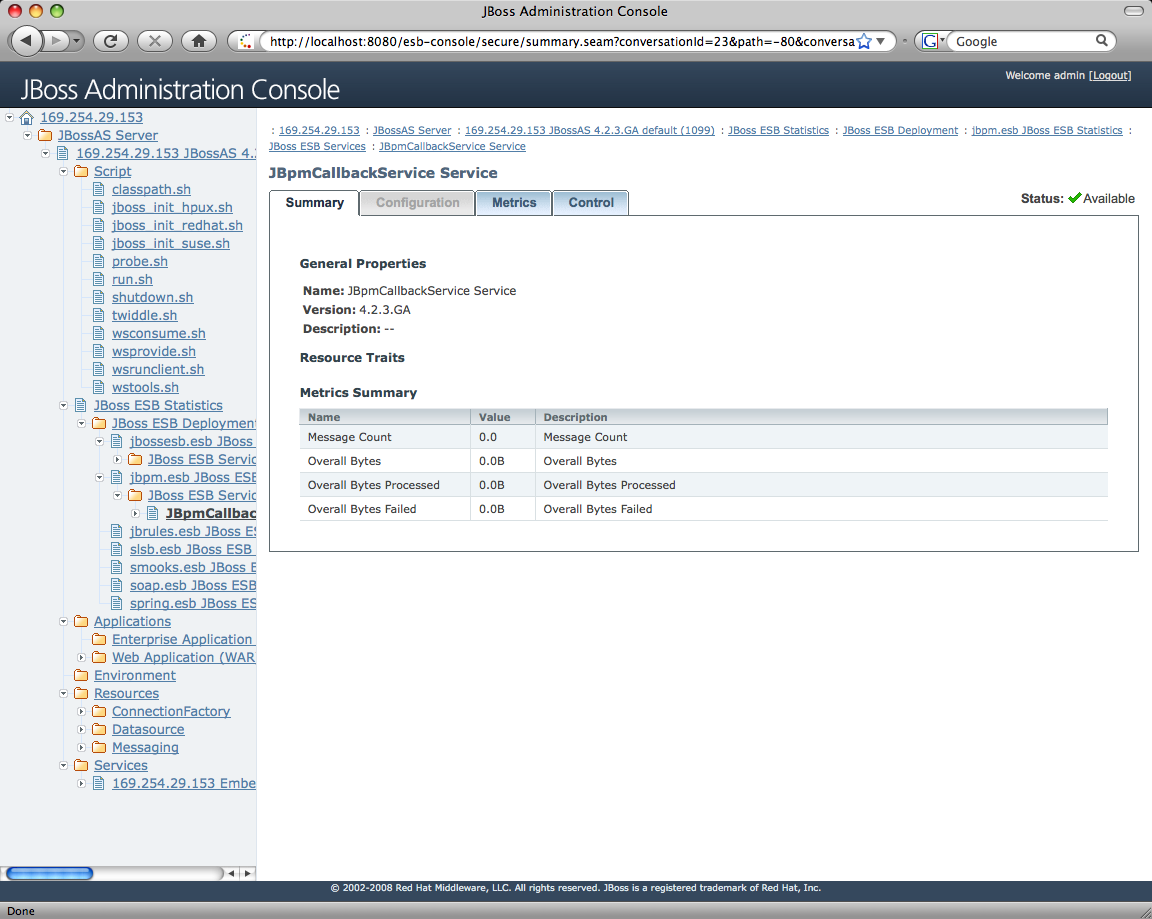
Task: Click the document icon beside jbrules.esb
Action: pos(117,531)
